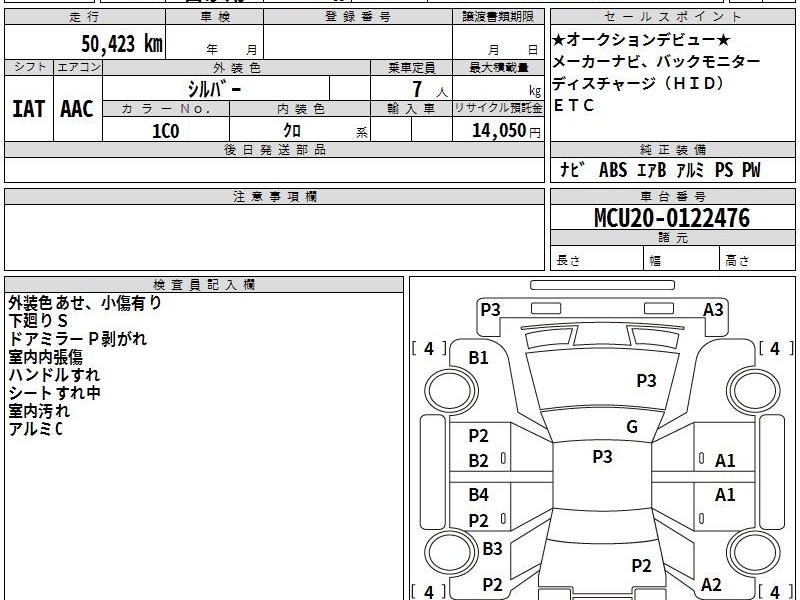800x600 pixels.
Task: Click the セールスポイント header
Action: pyautogui.click(x=672, y=17)
